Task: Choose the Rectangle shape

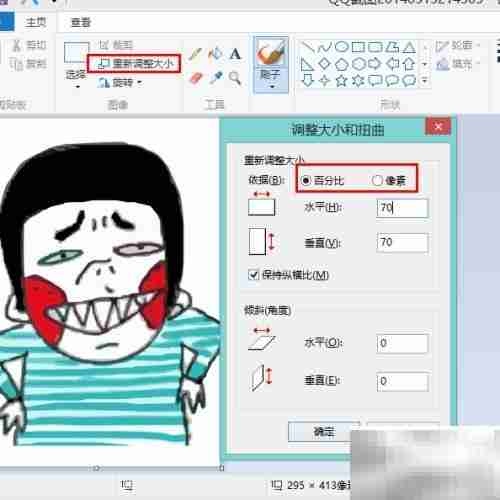Action: (x=358, y=47)
